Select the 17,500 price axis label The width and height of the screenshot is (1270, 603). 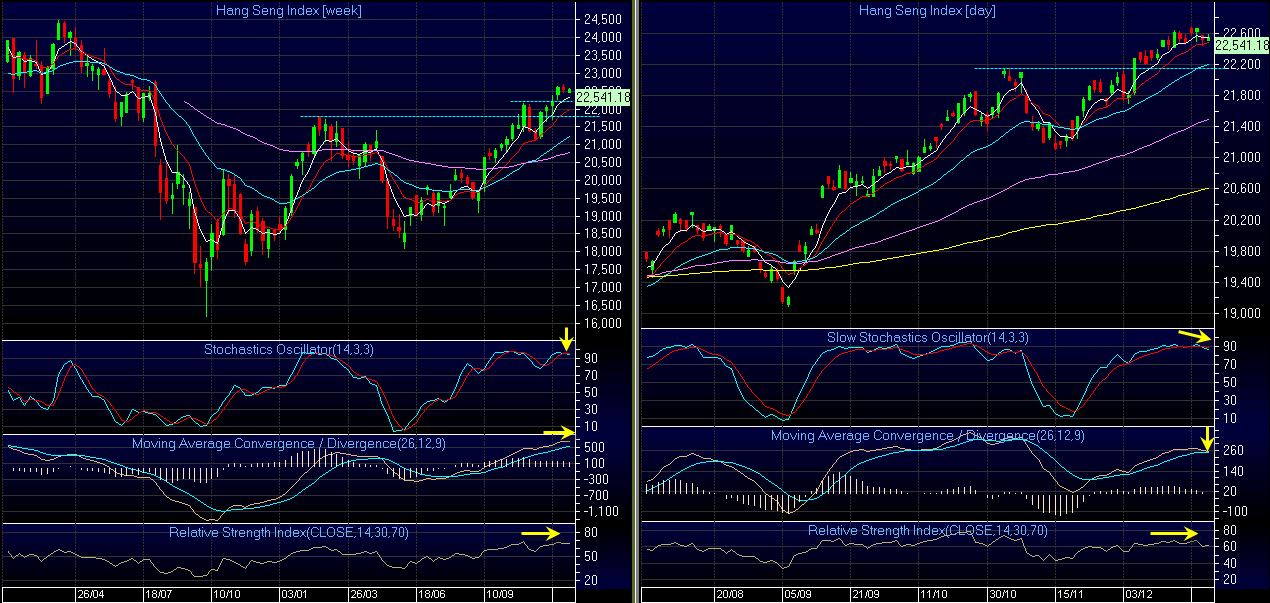[605, 270]
